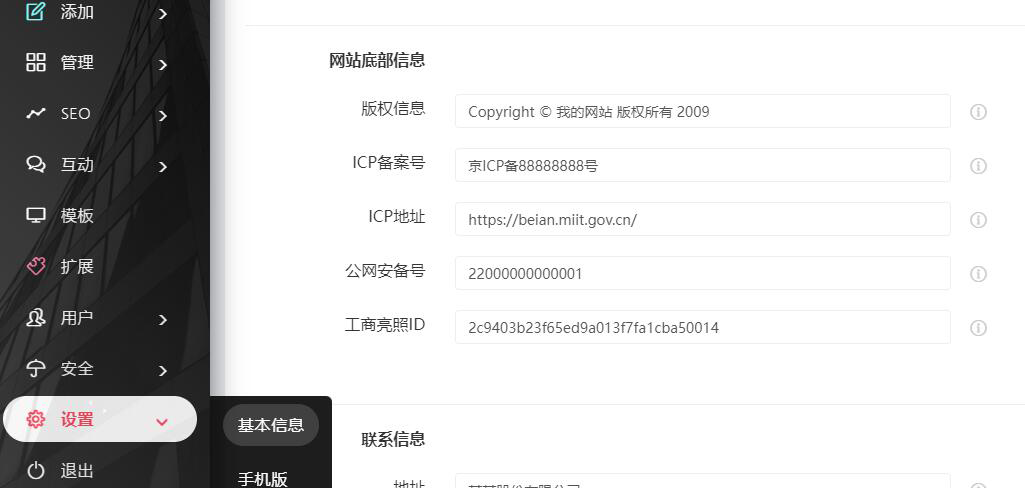
Task: Expand the 安全 submenu chevron
Action: tap(163, 370)
